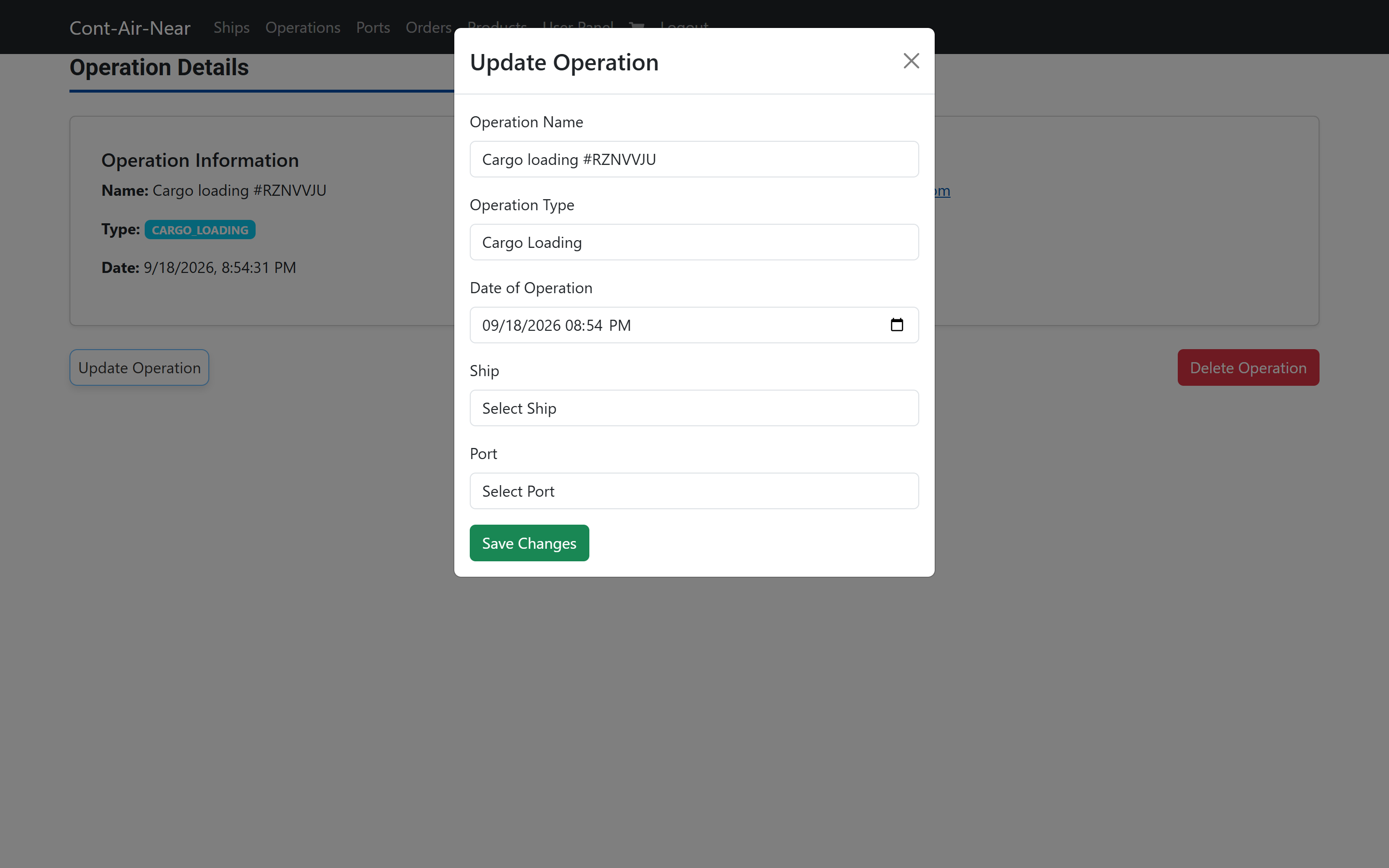Go to Operations in the navbar

pyautogui.click(x=302, y=27)
